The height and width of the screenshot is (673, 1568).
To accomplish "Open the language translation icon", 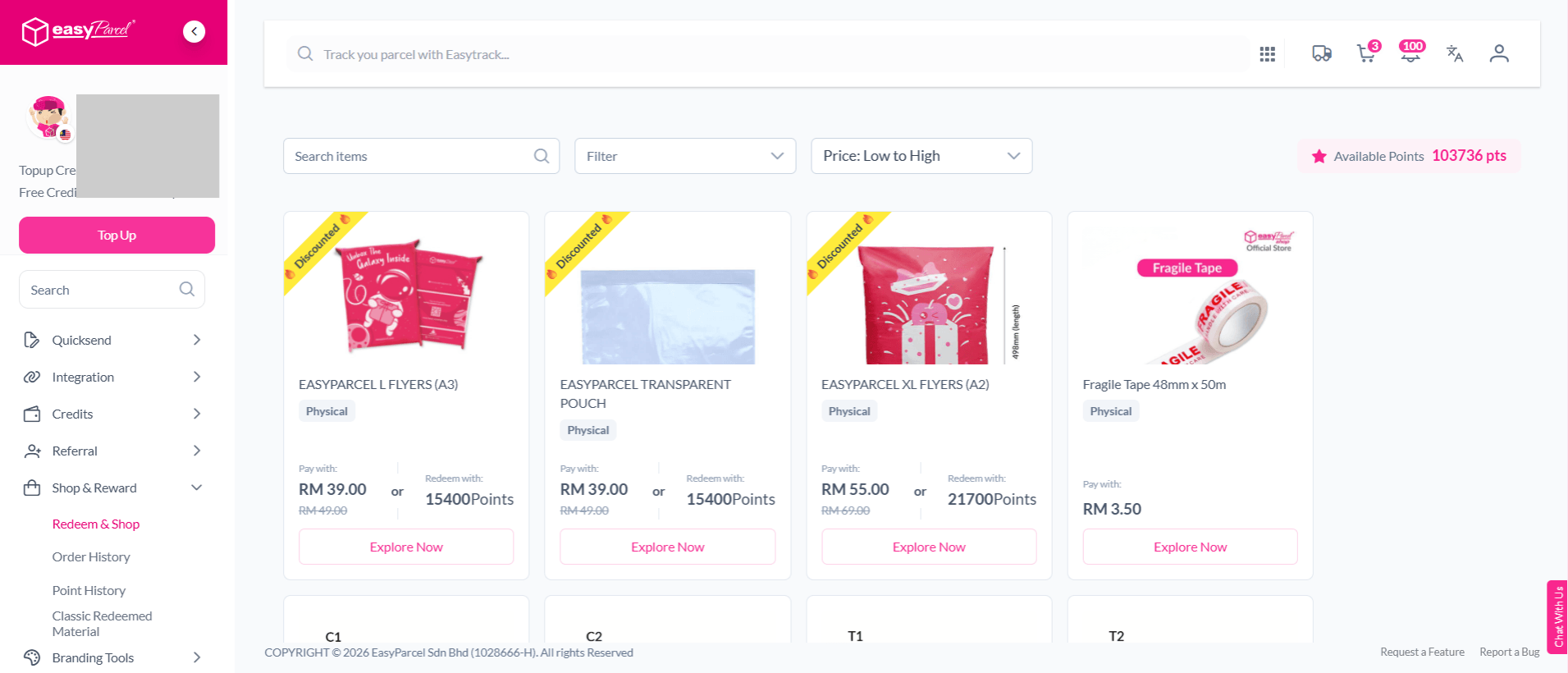I will tap(1455, 54).
